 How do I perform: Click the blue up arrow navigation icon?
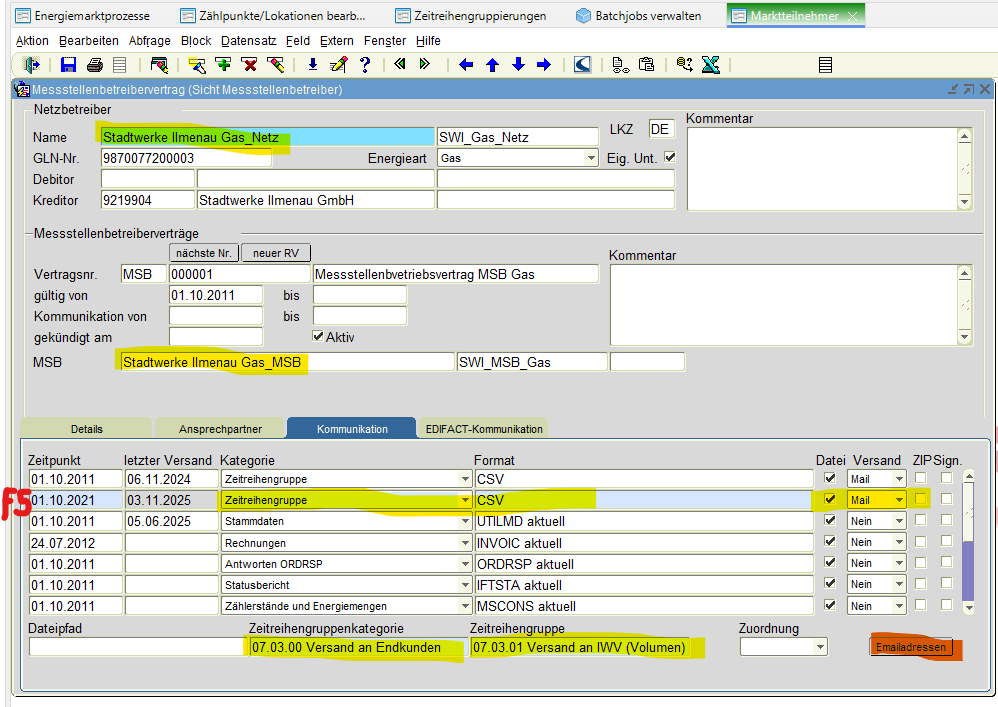(492, 65)
